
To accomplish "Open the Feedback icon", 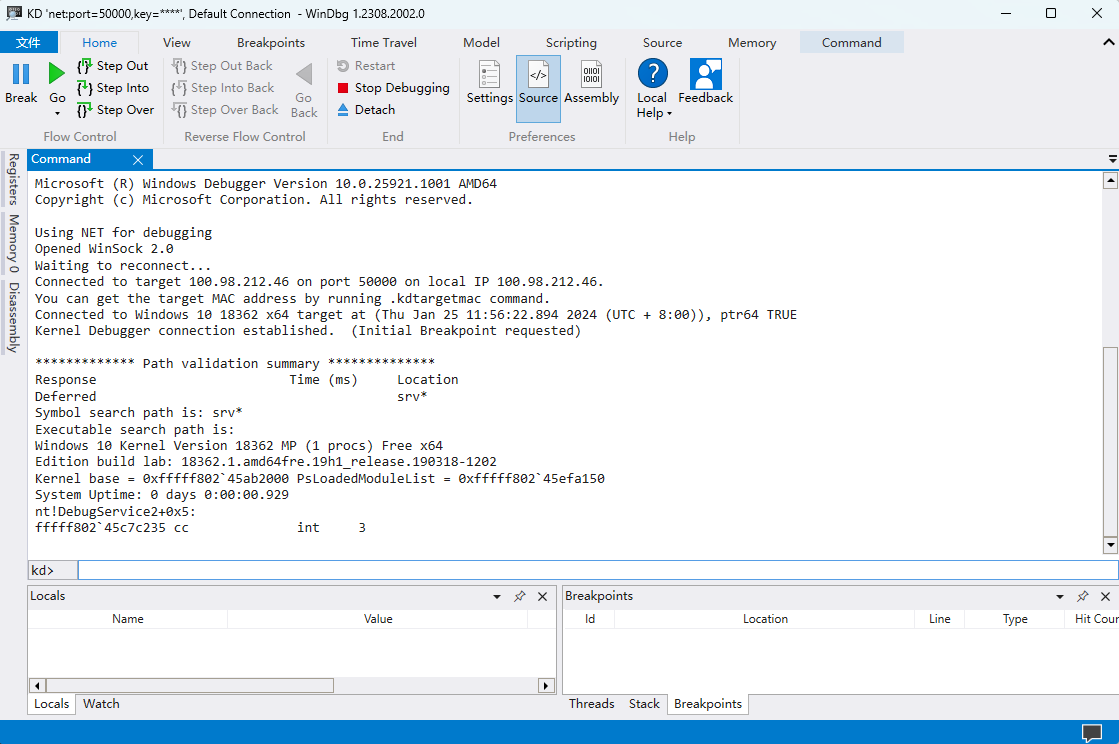I will (705, 75).
